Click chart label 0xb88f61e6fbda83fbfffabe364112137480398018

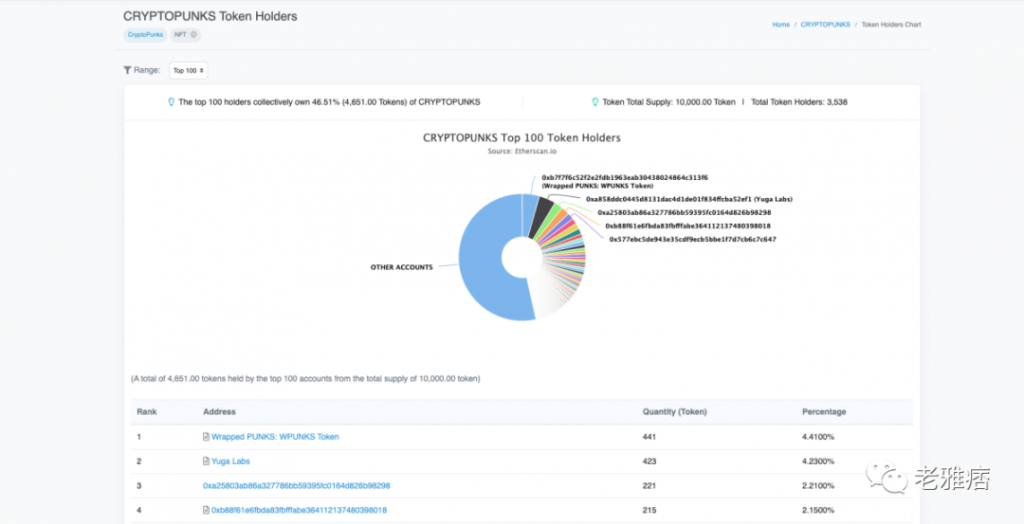click(688, 226)
